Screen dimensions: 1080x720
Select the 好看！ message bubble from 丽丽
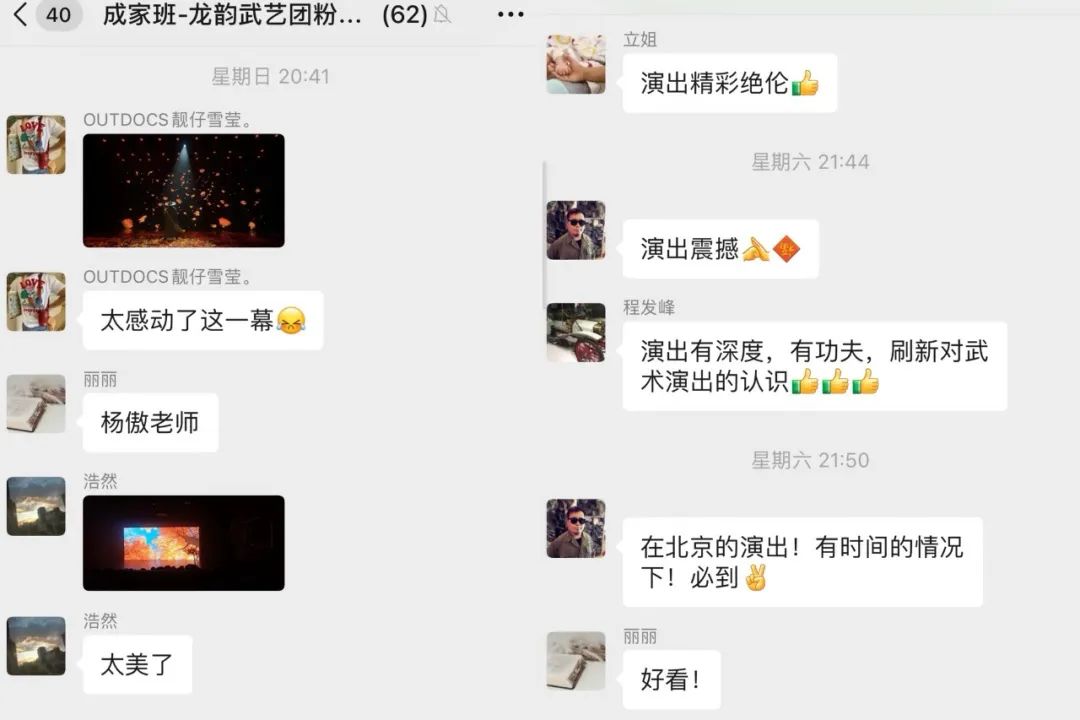point(672,679)
